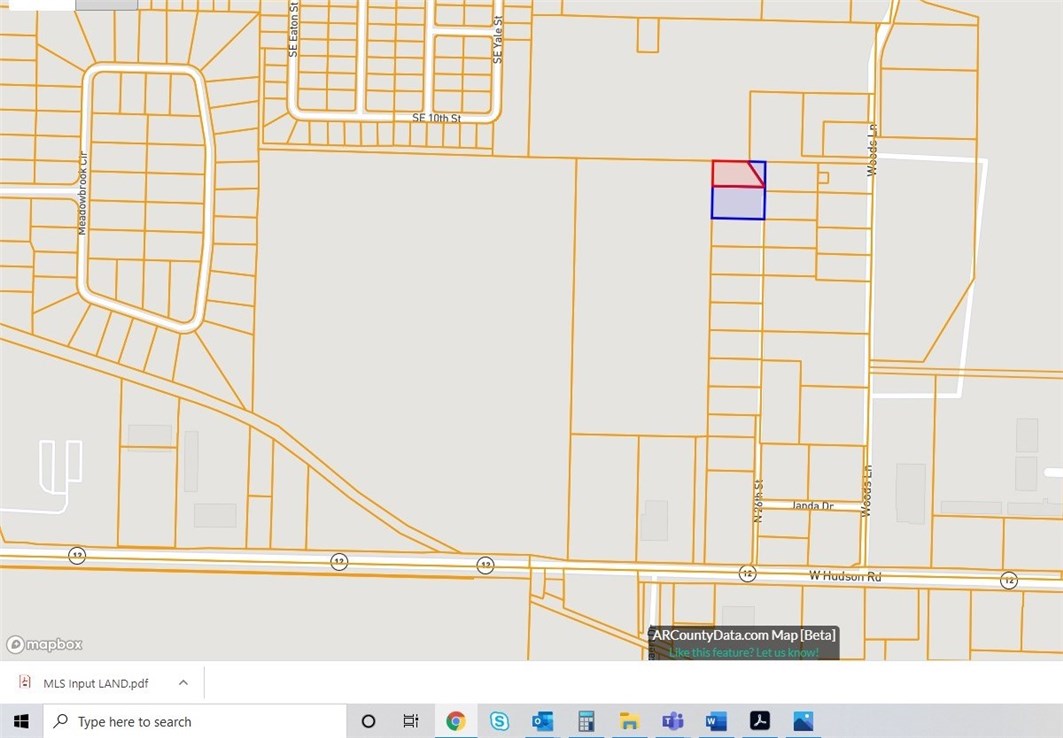Image resolution: width=1063 pixels, height=738 pixels.
Task: Select the blue highlighted parcel
Action: 738,203
